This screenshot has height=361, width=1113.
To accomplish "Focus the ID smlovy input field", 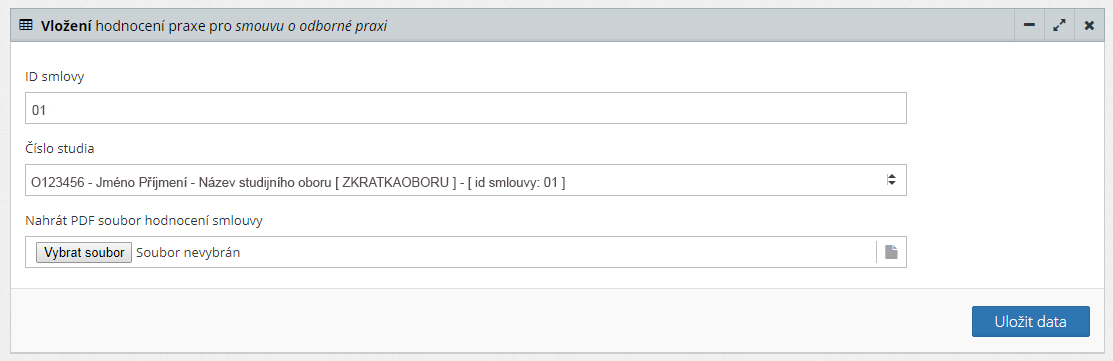I will pos(466,108).
